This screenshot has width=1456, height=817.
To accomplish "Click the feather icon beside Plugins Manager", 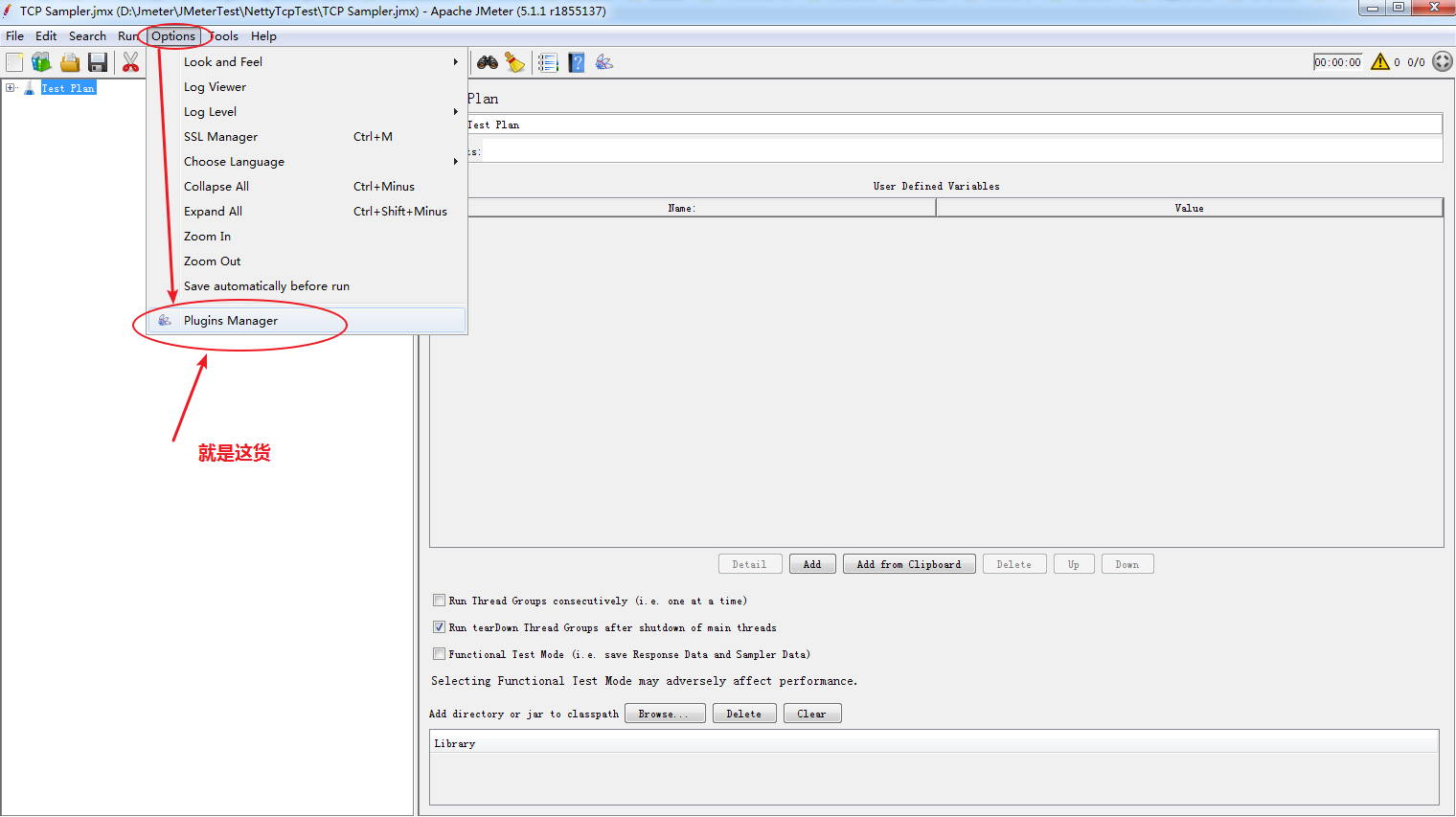I will pyautogui.click(x=165, y=321).
